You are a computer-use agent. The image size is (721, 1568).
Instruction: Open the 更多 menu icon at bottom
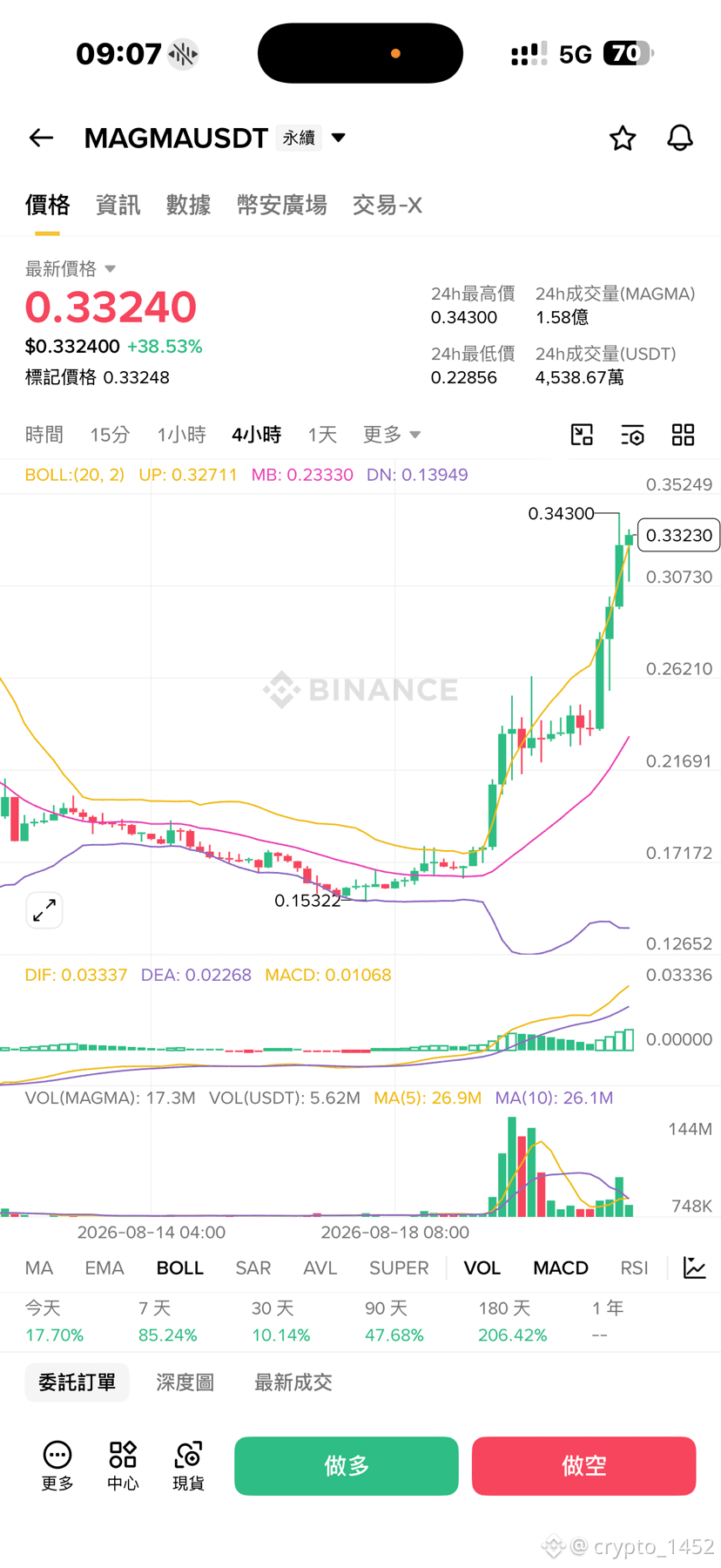tap(57, 1465)
